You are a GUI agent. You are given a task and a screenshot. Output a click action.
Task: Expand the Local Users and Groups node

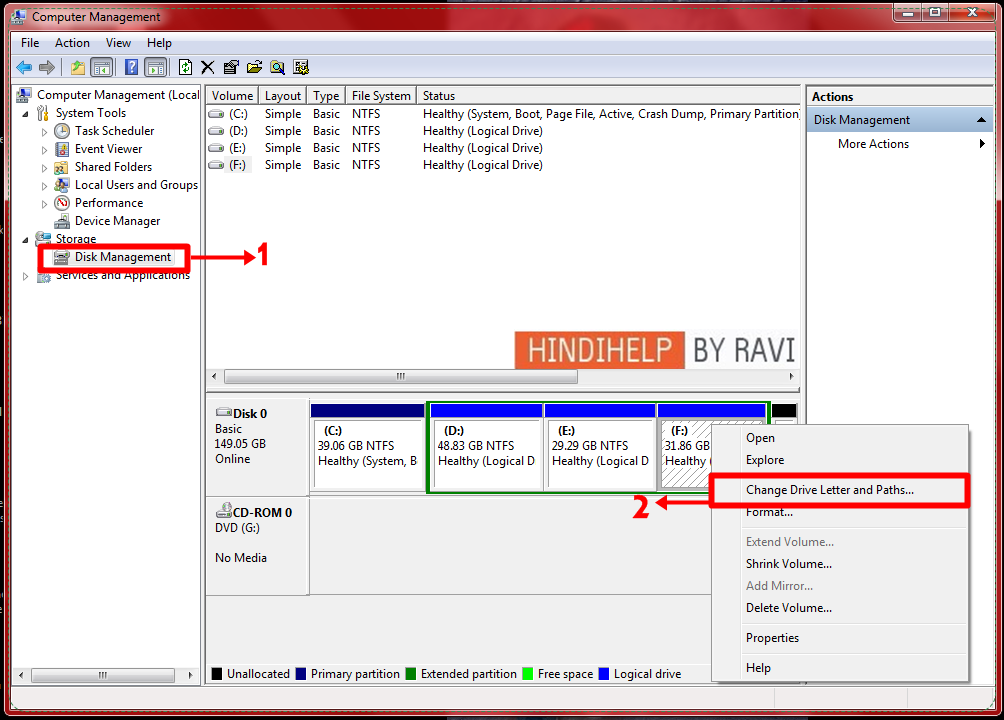44,186
